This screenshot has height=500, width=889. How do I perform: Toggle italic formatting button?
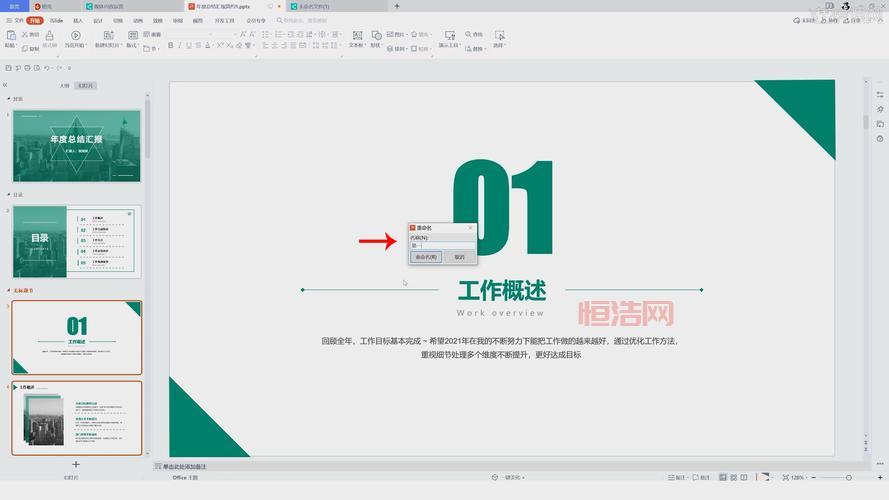(x=181, y=46)
